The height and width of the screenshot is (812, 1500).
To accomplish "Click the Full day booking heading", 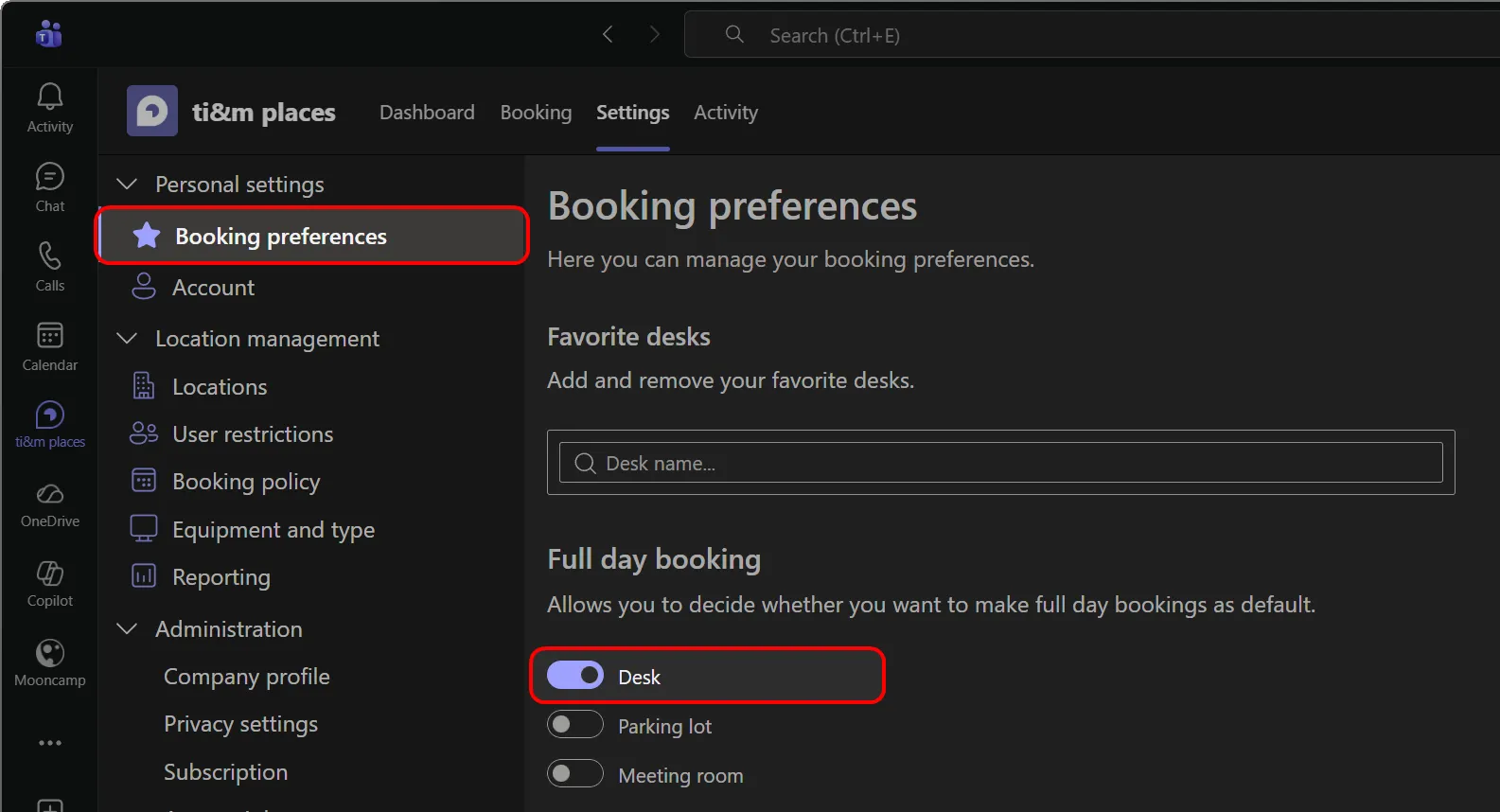I will pos(654,559).
